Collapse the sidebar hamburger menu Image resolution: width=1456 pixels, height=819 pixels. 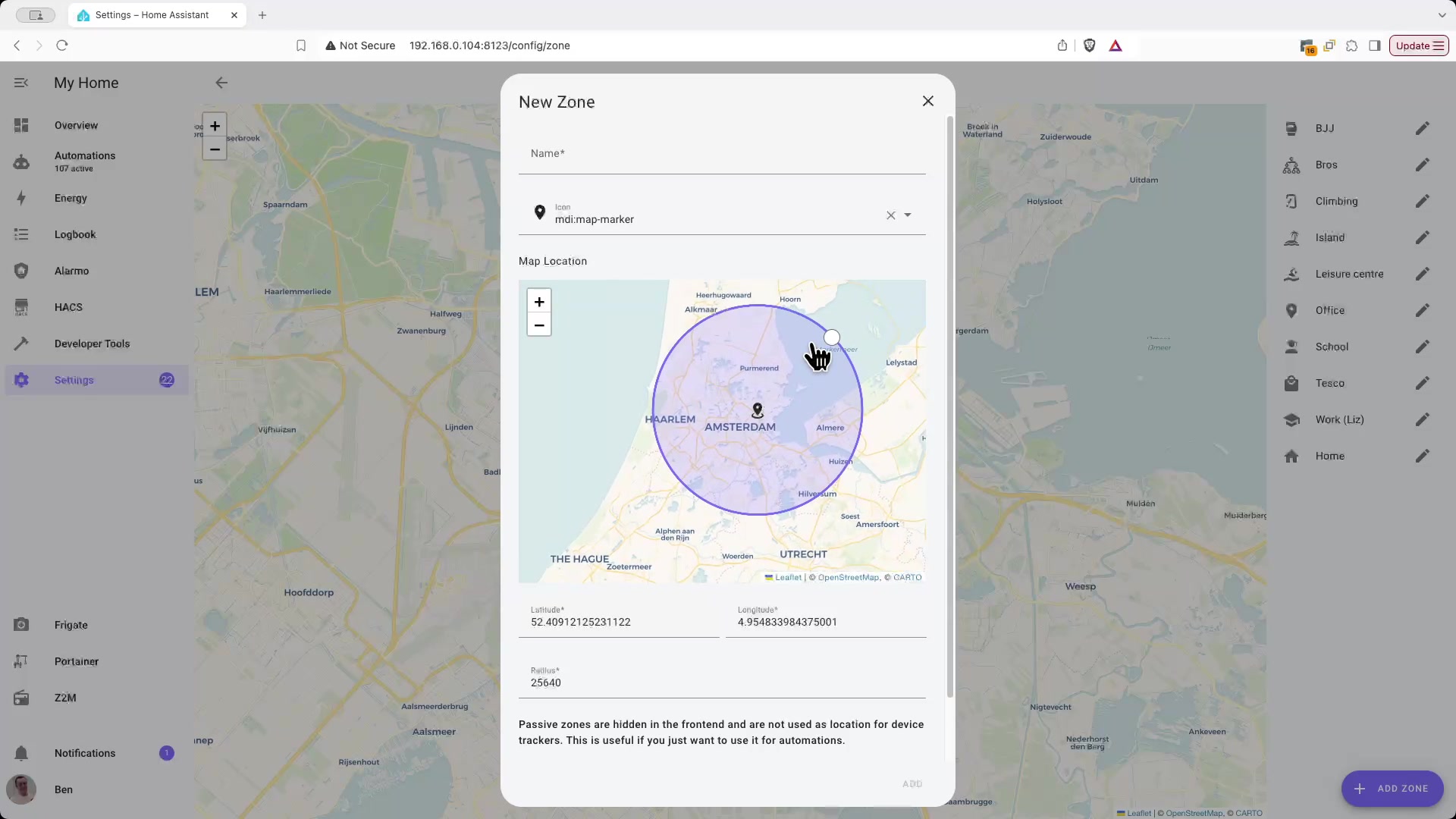click(x=21, y=83)
